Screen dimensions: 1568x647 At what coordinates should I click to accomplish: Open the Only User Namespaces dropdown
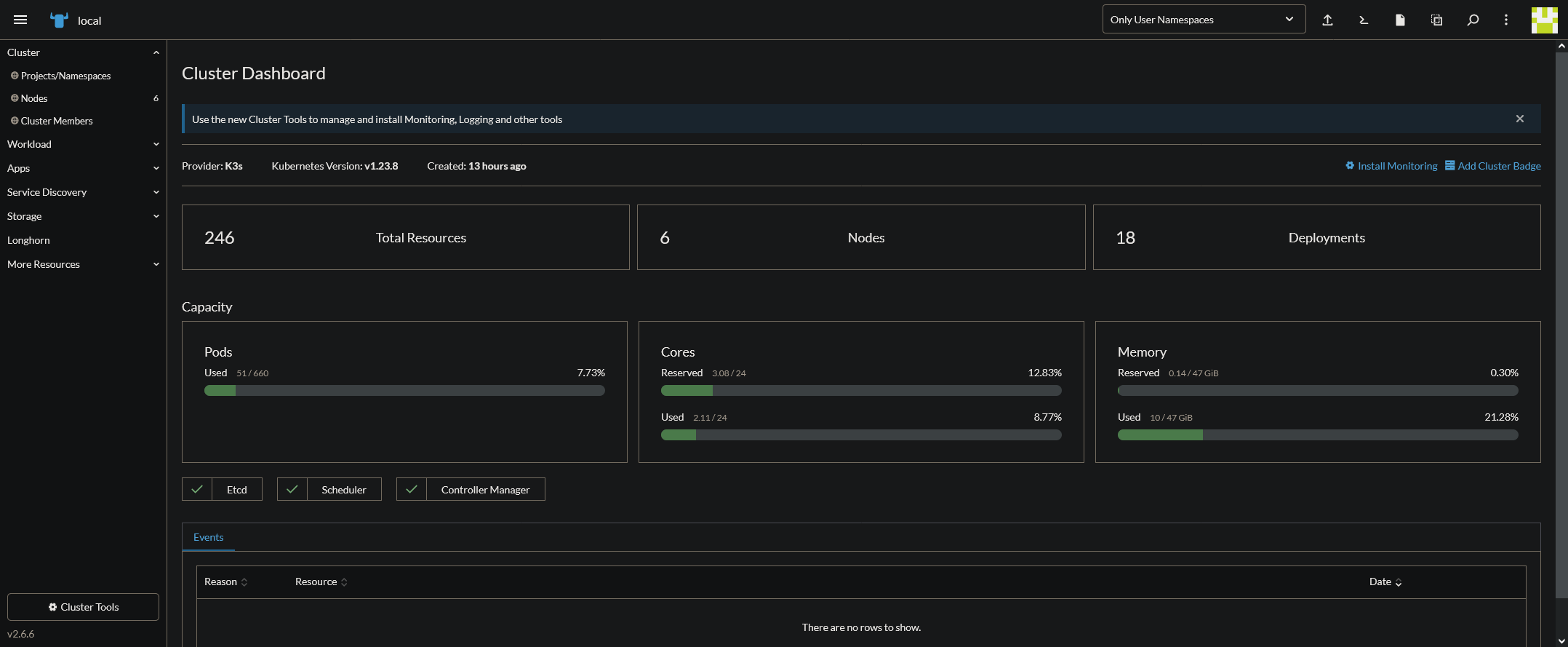pyautogui.click(x=1204, y=20)
